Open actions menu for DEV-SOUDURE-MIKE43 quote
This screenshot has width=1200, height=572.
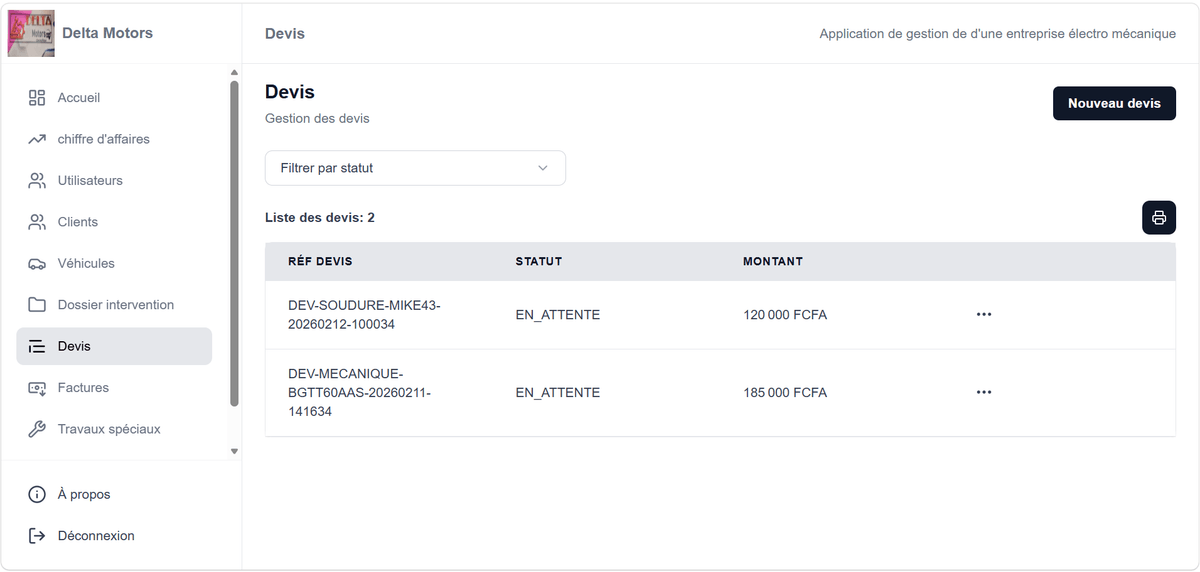(984, 314)
